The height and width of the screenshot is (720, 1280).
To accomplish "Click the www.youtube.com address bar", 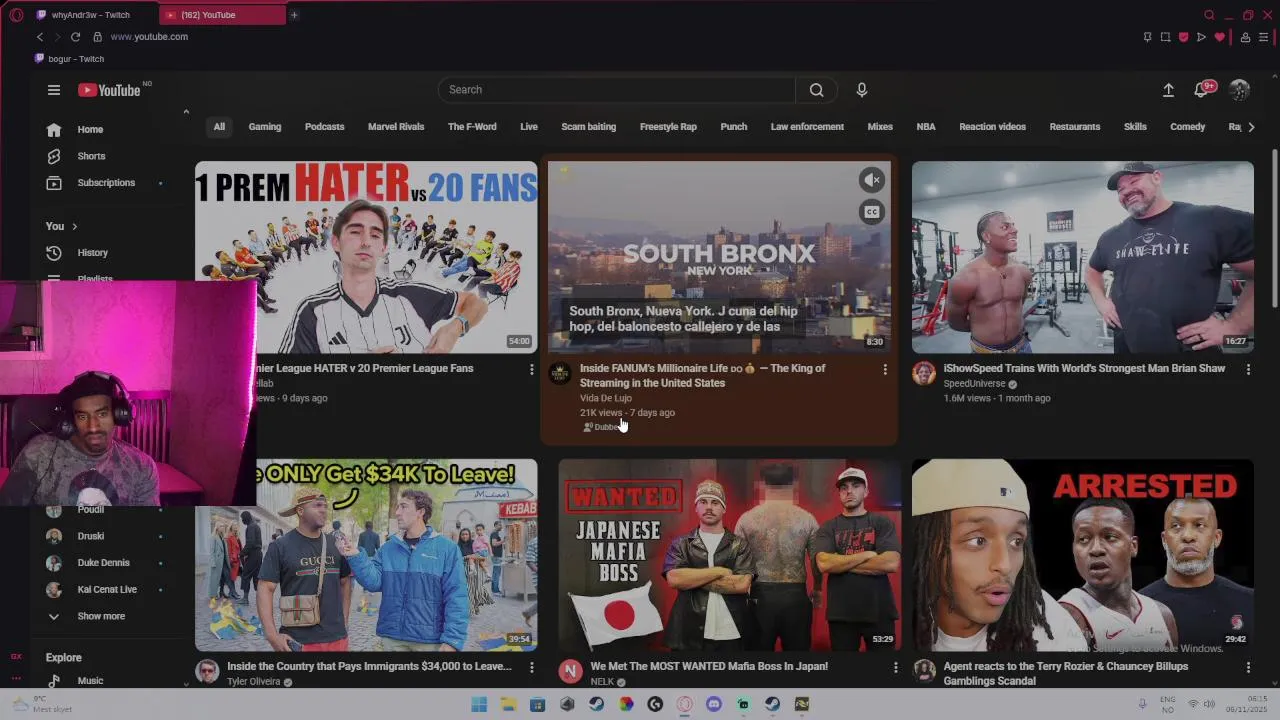I will pyautogui.click(x=149, y=37).
